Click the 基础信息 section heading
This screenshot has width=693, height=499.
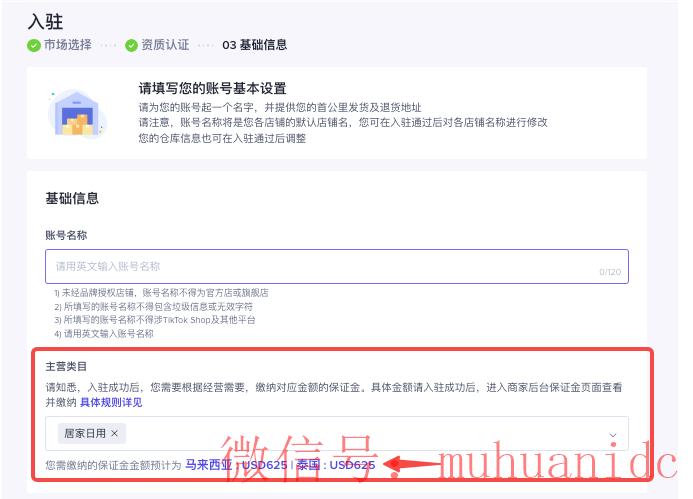[x=72, y=198]
